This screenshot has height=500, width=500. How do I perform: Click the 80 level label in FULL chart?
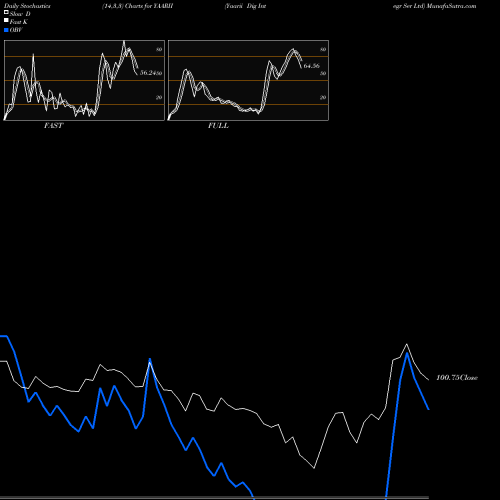tap(323, 49)
